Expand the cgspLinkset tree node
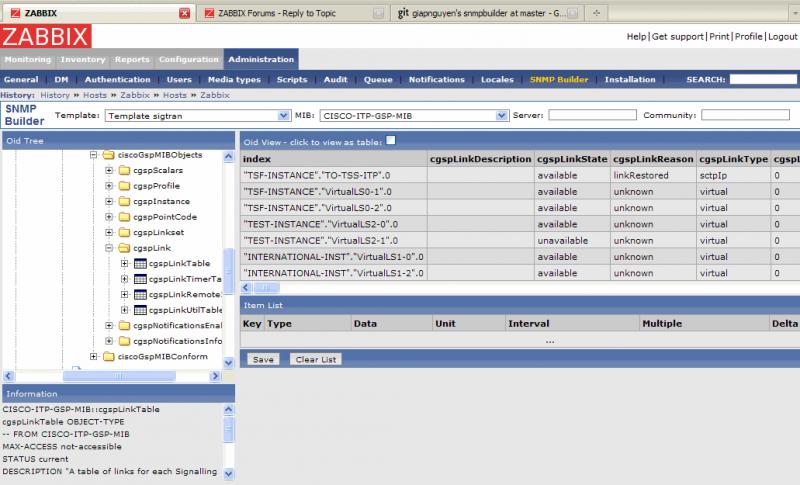Screen dimensions: 800x485 point(109,233)
